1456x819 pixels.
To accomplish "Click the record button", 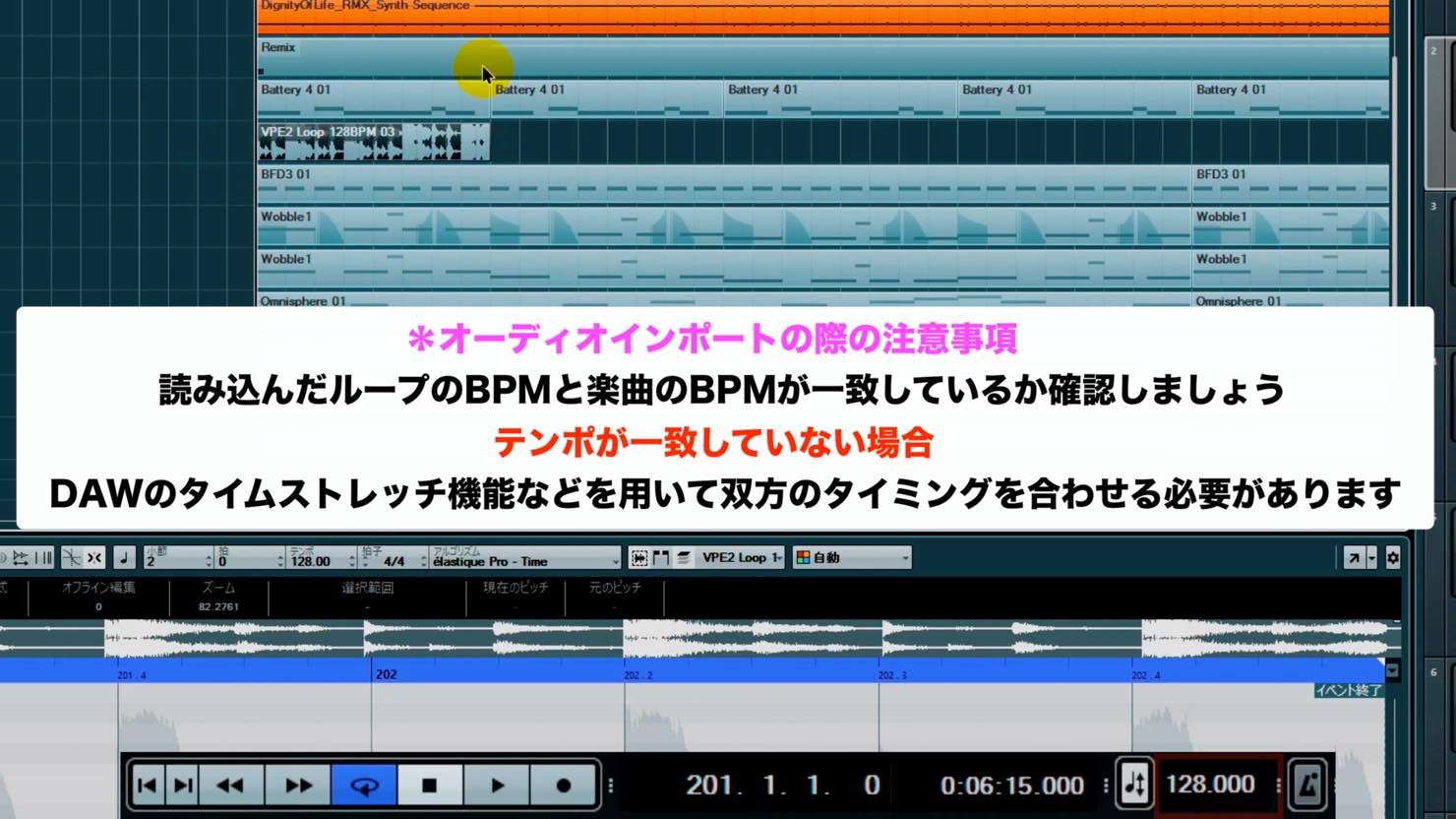I will (564, 786).
